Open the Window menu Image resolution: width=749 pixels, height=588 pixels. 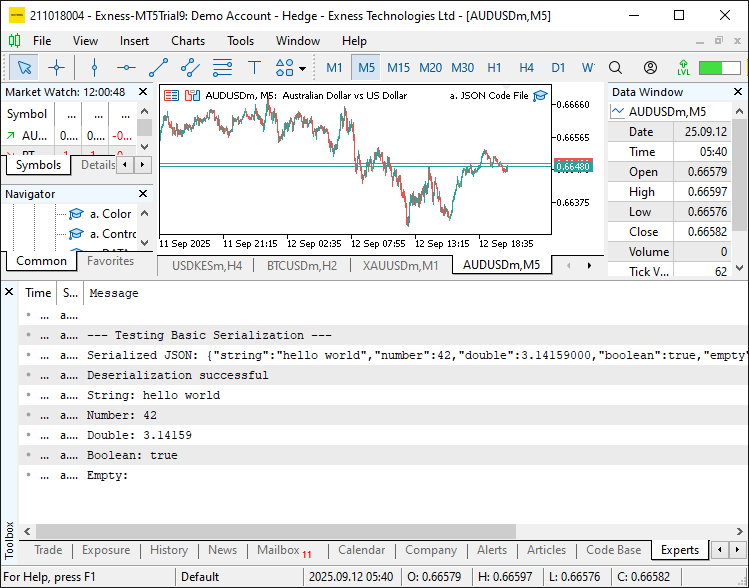pos(298,41)
